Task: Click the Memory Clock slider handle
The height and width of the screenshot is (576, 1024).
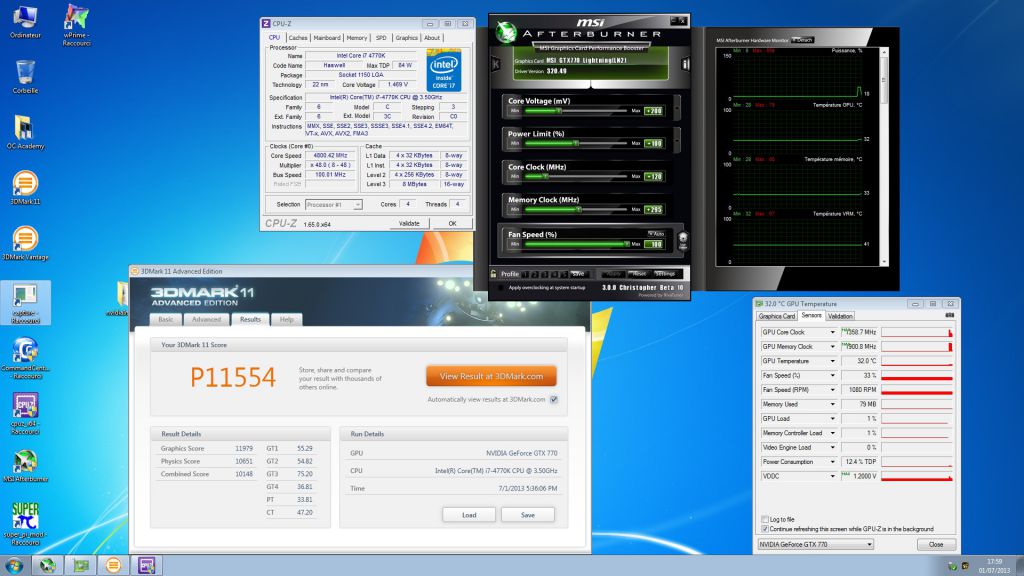Action: (578, 210)
